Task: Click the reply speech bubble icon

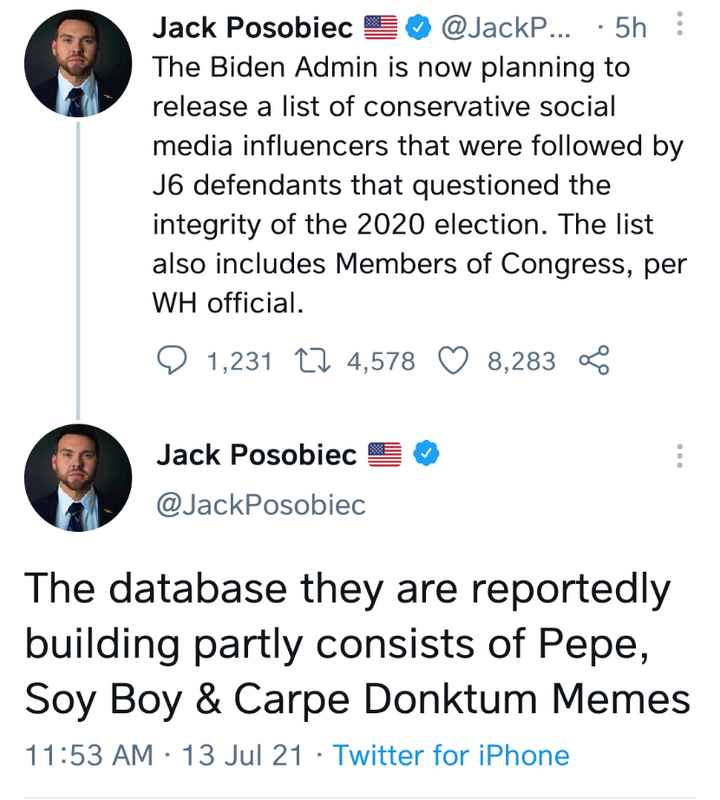Action: coord(171,360)
